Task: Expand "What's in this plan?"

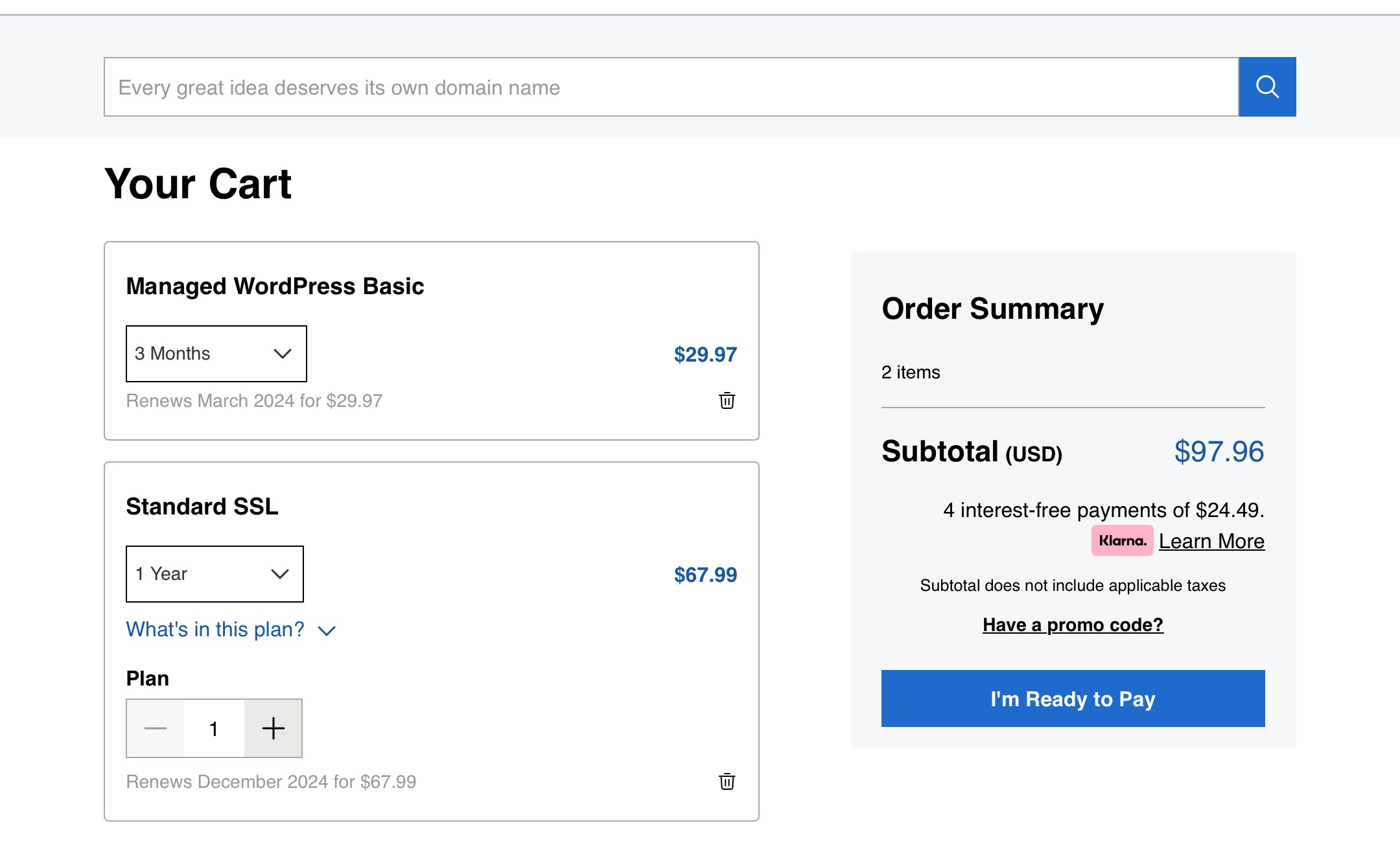Action: [231, 630]
